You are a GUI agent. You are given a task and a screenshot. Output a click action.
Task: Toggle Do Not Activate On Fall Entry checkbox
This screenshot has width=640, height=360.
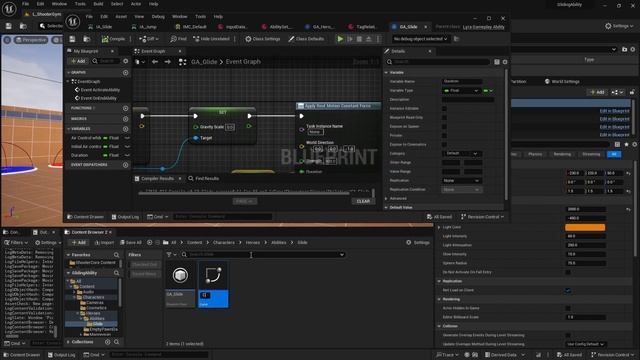(568, 272)
